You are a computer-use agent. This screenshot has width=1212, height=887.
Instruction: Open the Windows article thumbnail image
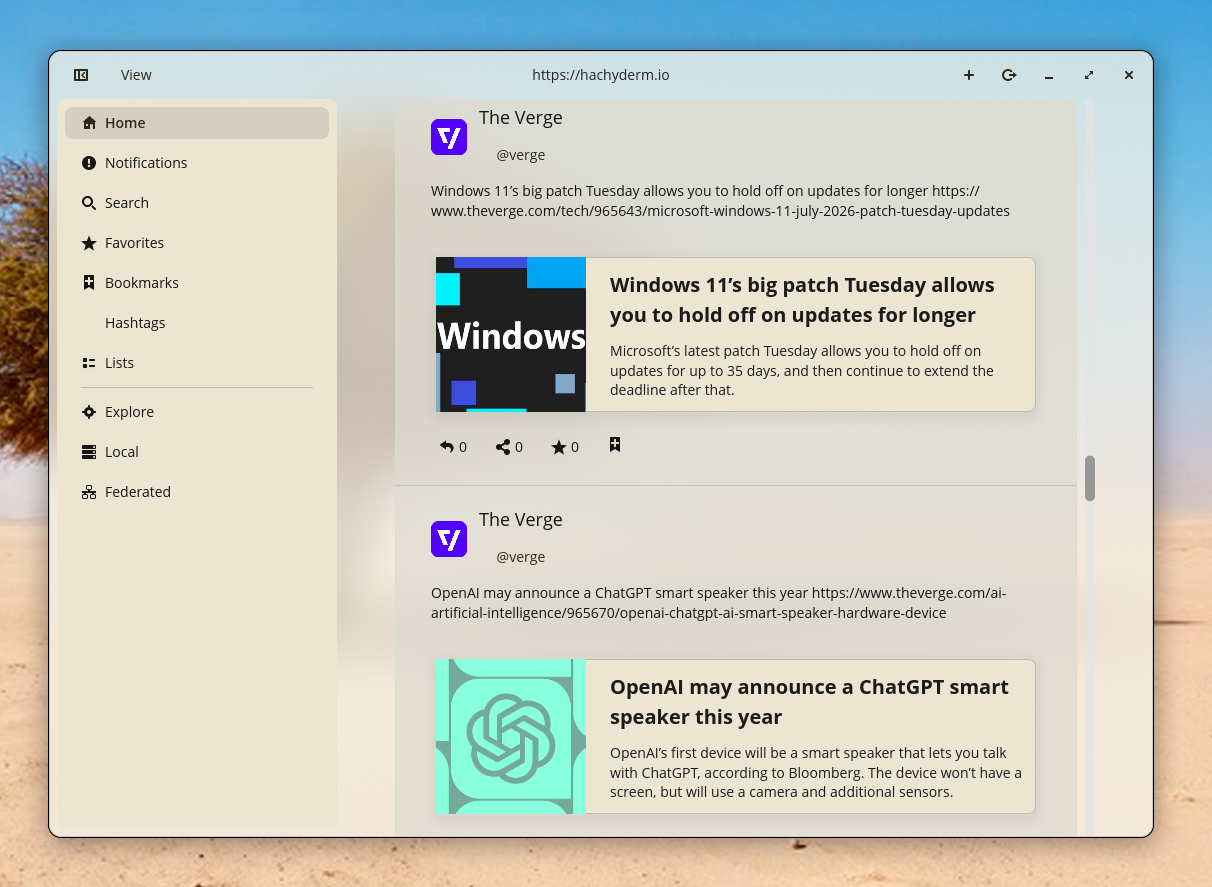[x=511, y=334]
